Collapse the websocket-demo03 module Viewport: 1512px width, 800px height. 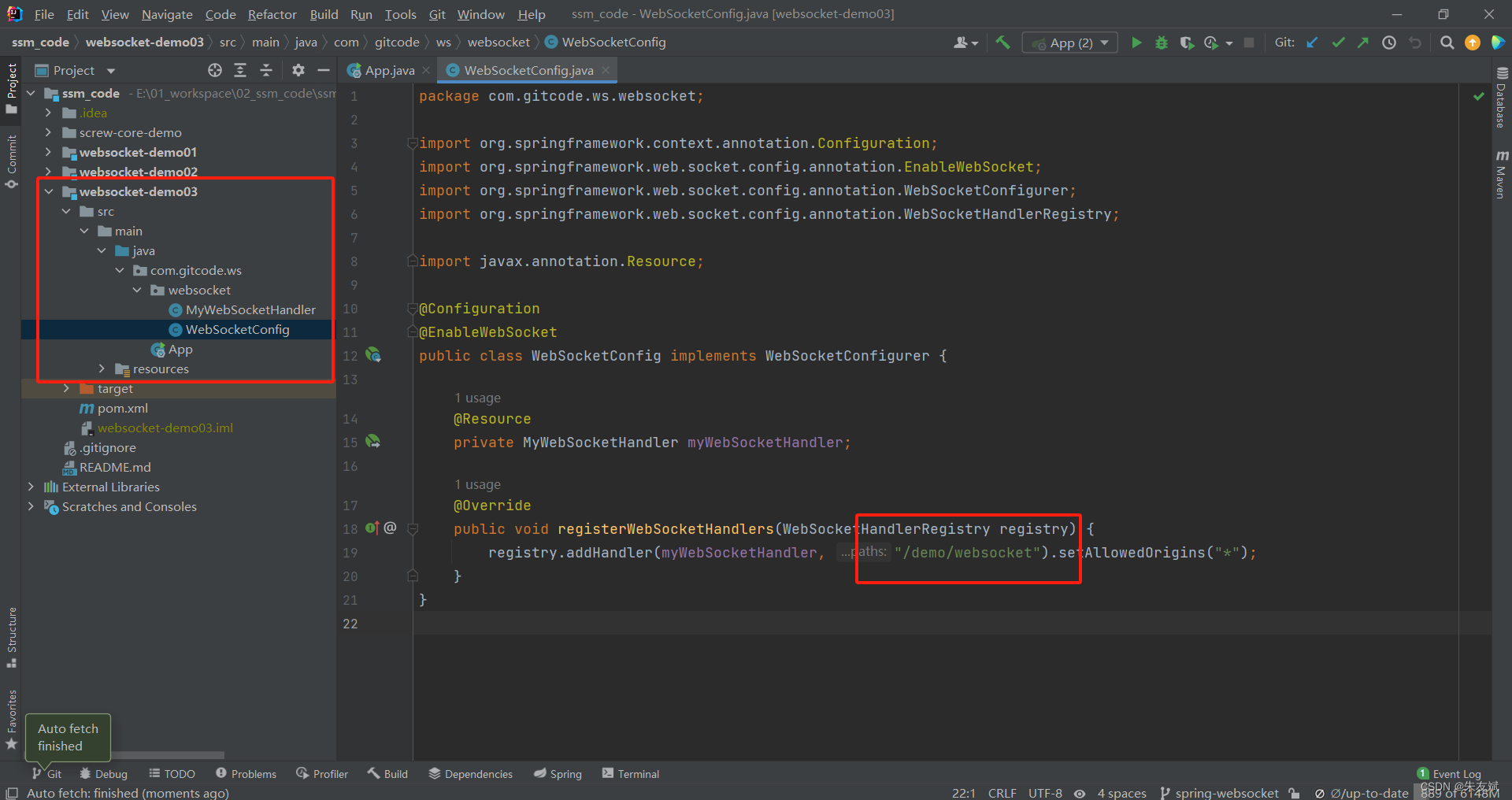coord(49,191)
